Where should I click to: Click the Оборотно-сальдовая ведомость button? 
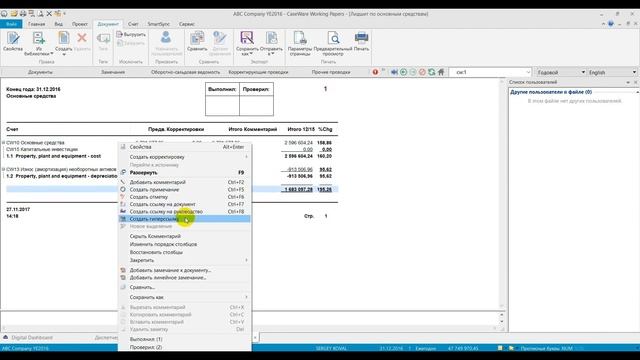coord(185,72)
